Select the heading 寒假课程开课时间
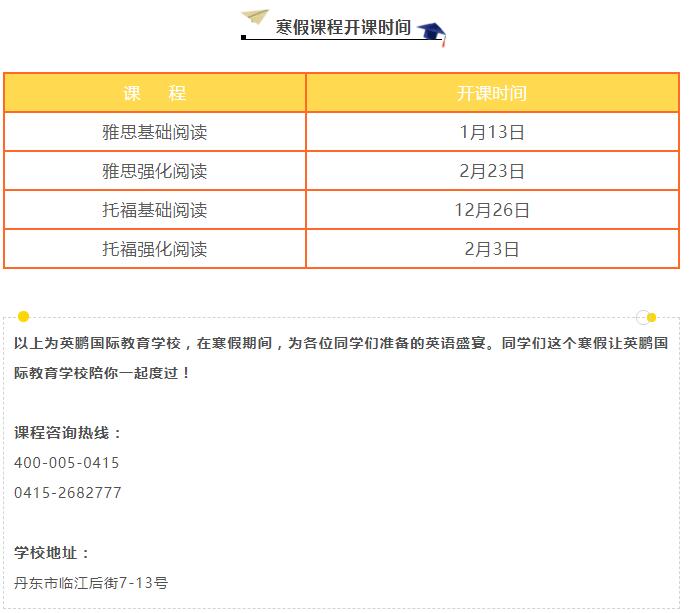Image resolution: width=694 pixels, height=613 pixels. coord(343,27)
